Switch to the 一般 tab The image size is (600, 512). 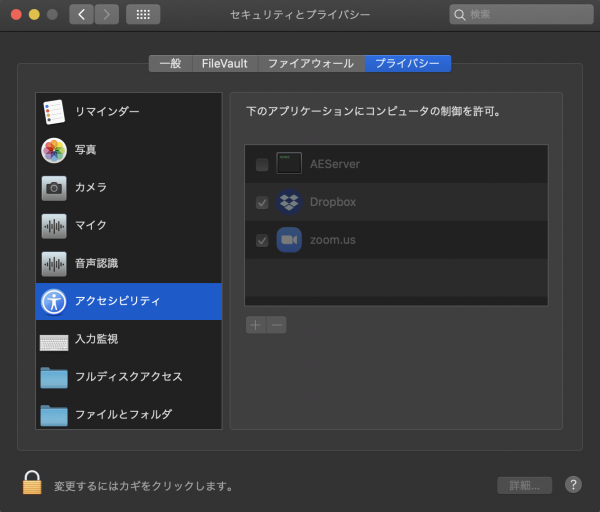171,64
